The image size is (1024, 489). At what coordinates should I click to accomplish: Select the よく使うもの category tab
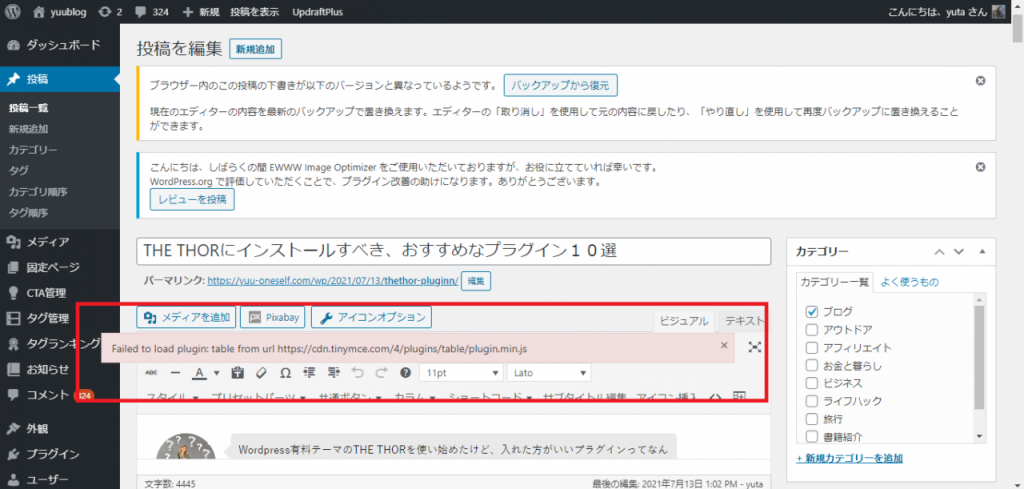point(908,283)
